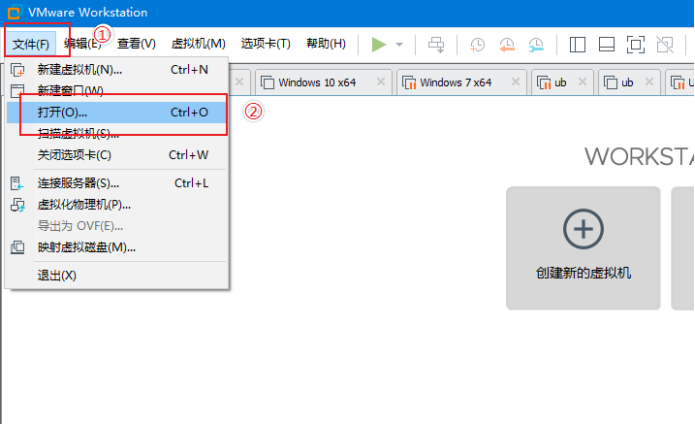The height and width of the screenshot is (424, 695).
Task: Enter full screen mode icon
Action: (636, 45)
